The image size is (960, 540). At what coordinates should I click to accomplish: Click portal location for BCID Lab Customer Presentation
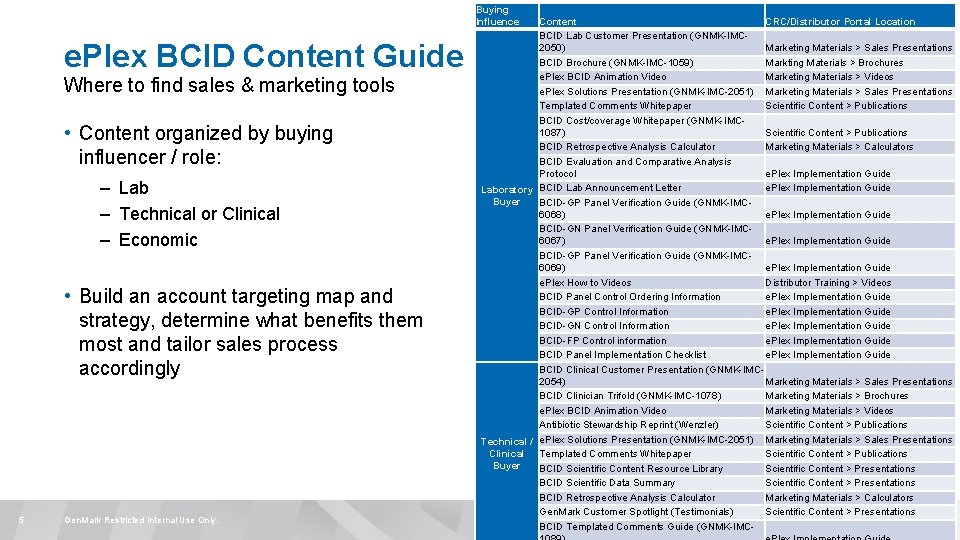860,42
